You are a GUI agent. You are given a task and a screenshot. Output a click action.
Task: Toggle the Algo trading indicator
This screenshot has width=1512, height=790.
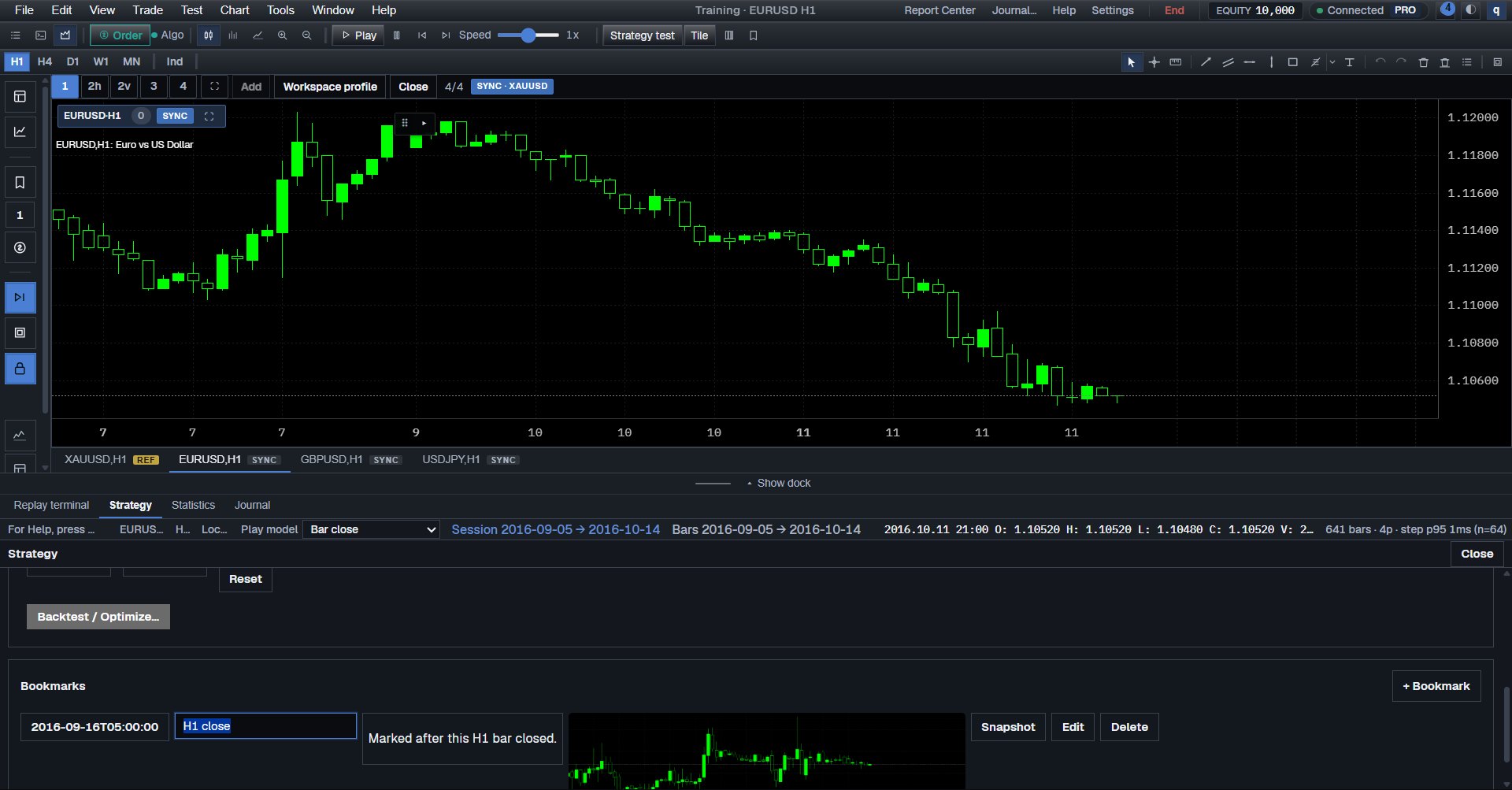[x=168, y=35]
